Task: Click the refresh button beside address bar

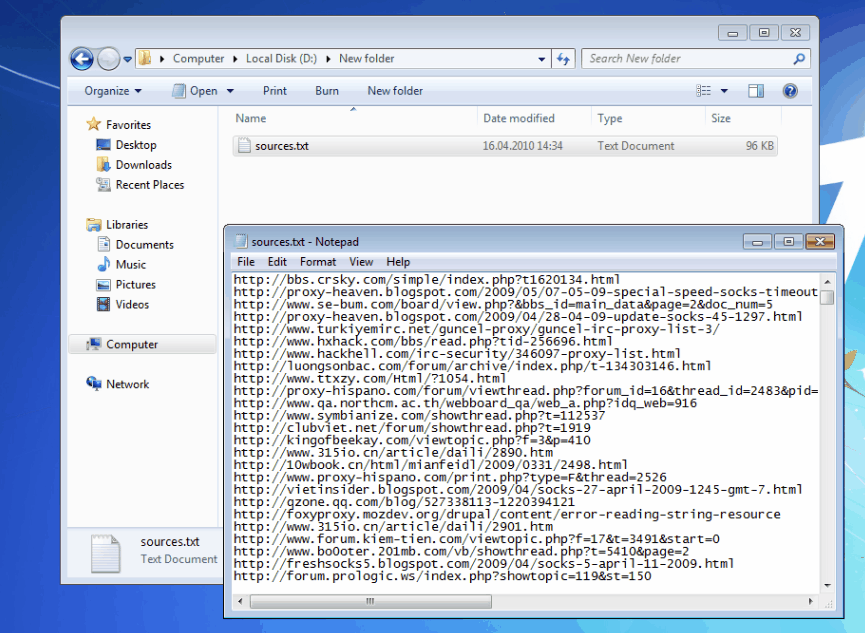Action: pos(563,59)
